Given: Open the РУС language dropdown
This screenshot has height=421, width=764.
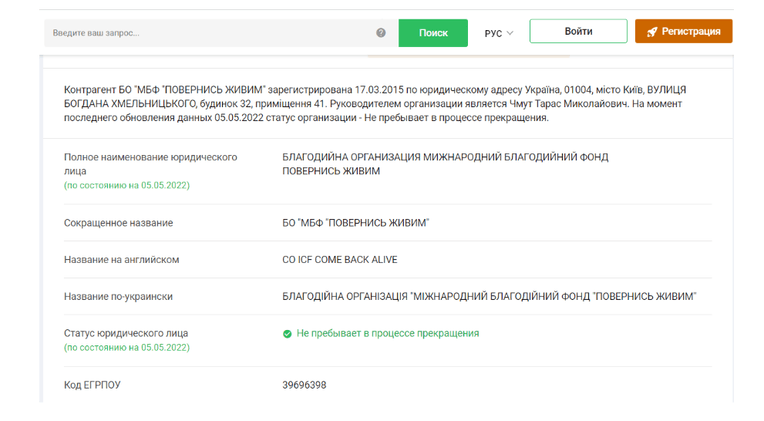Looking at the screenshot, I should coord(498,33).
